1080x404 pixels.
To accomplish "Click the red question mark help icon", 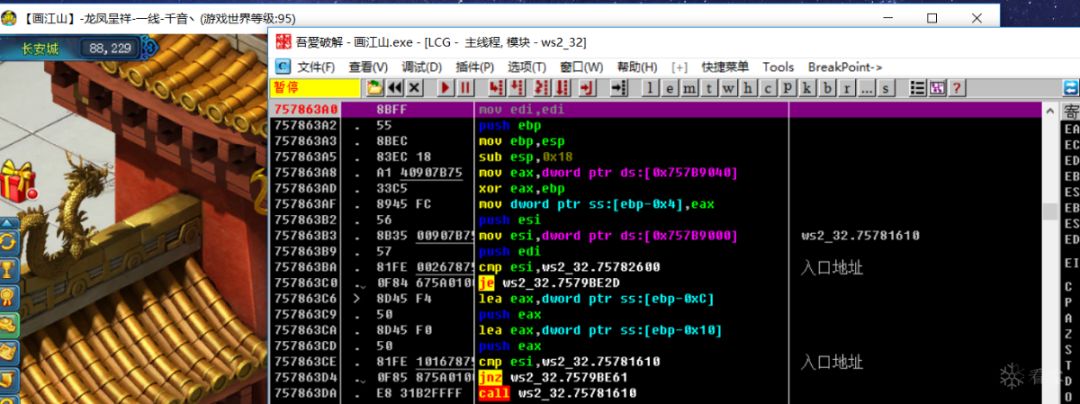I will point(956,88).
